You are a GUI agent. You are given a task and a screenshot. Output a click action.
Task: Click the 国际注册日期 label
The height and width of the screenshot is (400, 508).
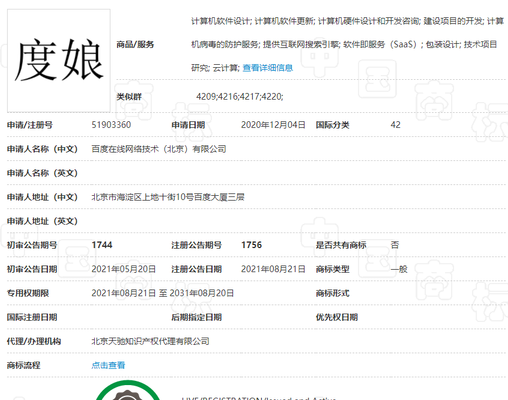pos(32,317)
